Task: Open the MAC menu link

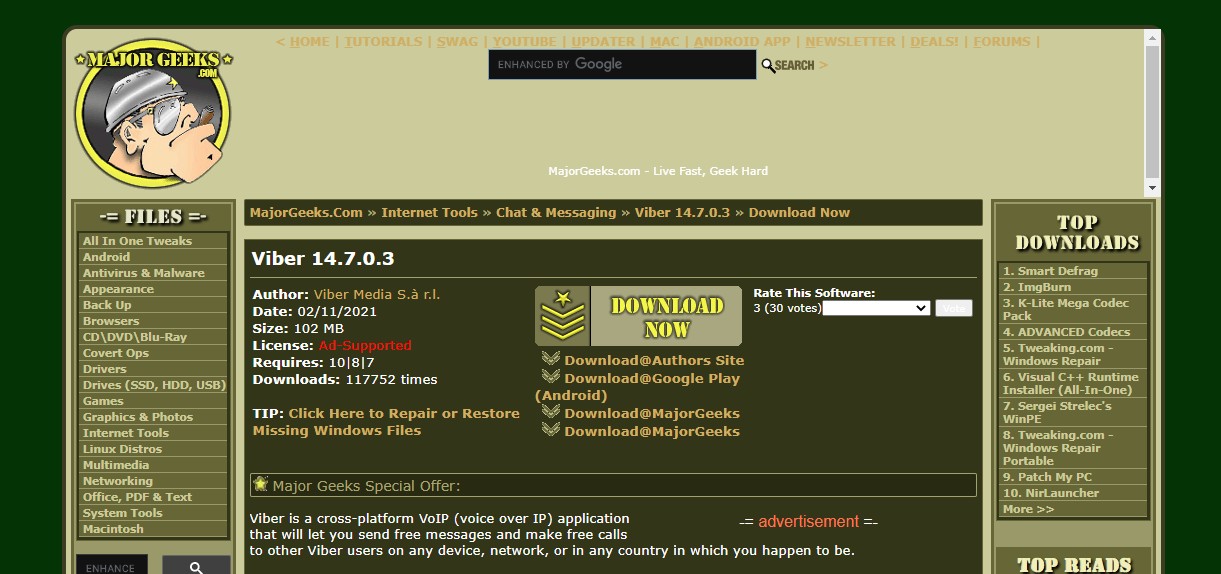Action: (x=664, y=42)
